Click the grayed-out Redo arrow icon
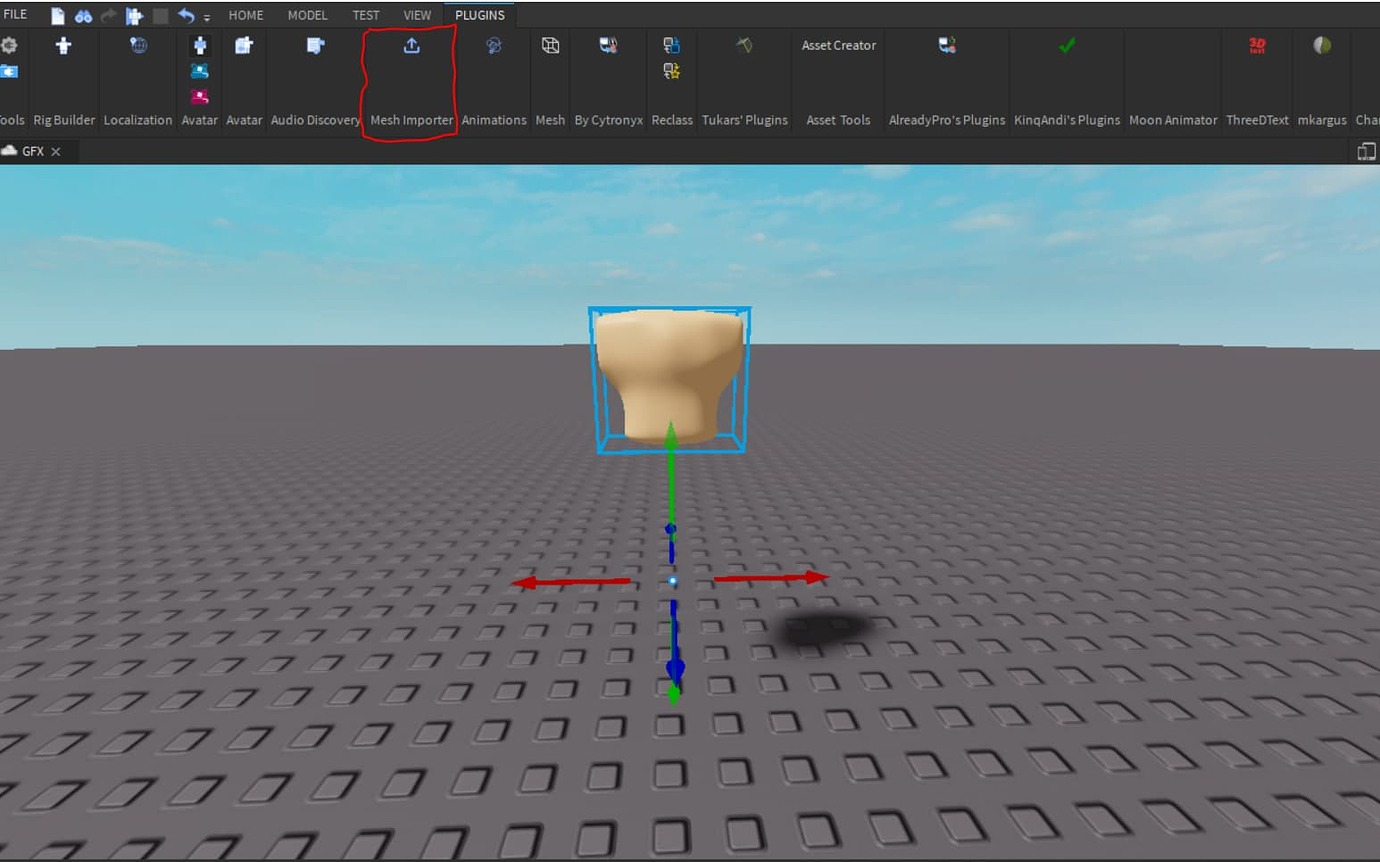Viewport: 1380px width, 862px height. point(109,16)
